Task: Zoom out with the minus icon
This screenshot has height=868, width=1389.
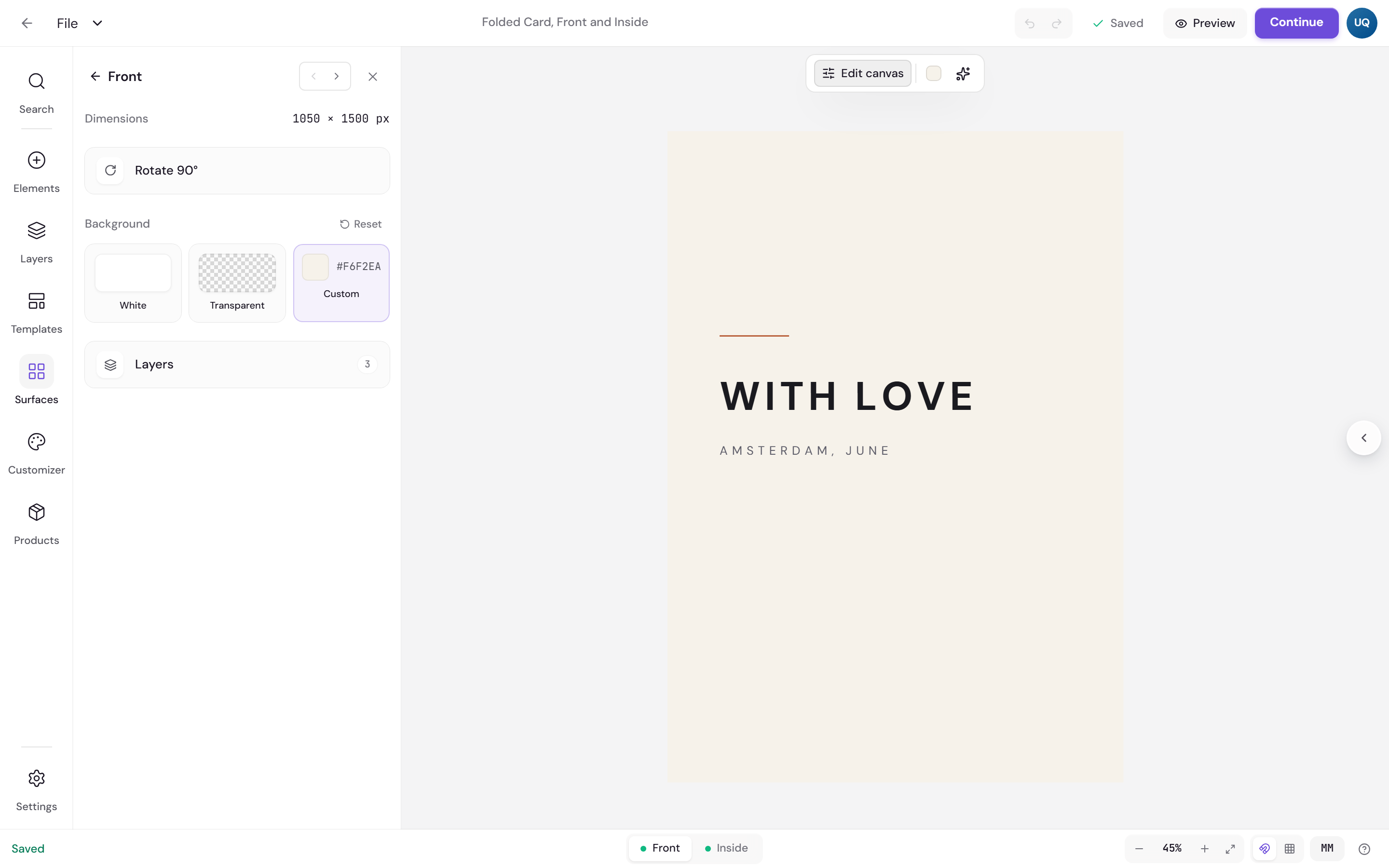Action: (1139, 849)
